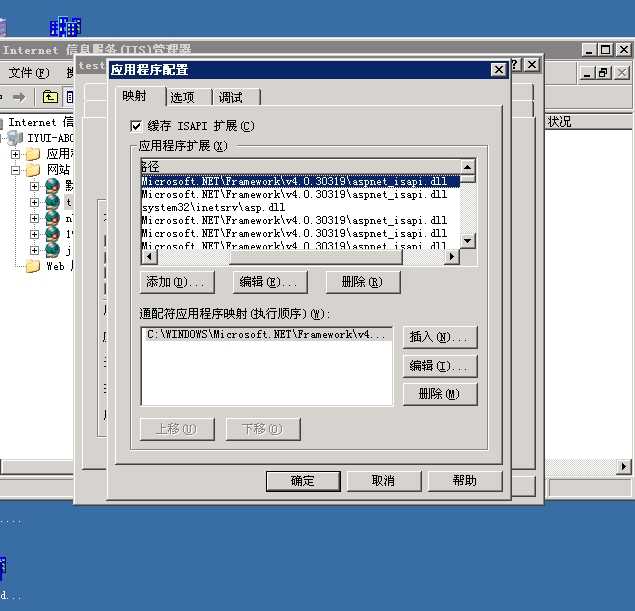Click 删除(M) for wildcard mappings
The image size is (635, 611).
click(440, 394)
